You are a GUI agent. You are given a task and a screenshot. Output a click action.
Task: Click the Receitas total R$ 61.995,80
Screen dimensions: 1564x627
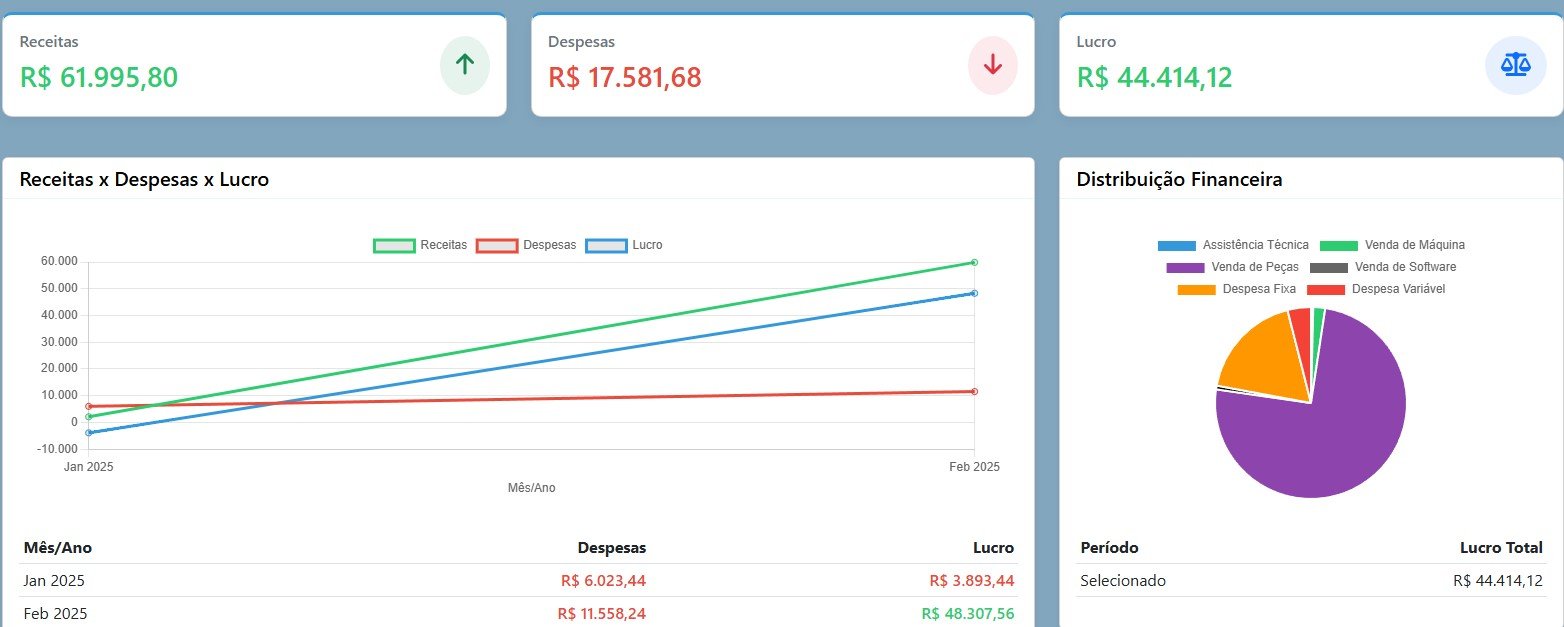[x=99, y=77]
